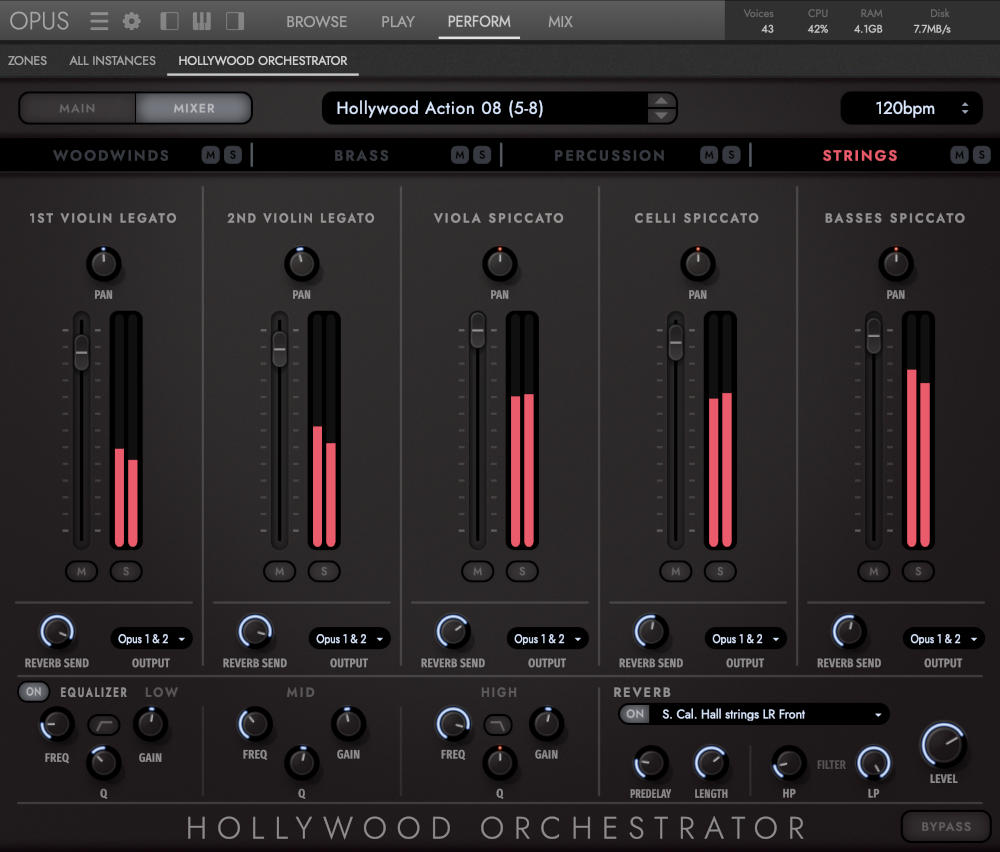Switch to the PLAY tab

pyautogui.click(x=397, y=21)
